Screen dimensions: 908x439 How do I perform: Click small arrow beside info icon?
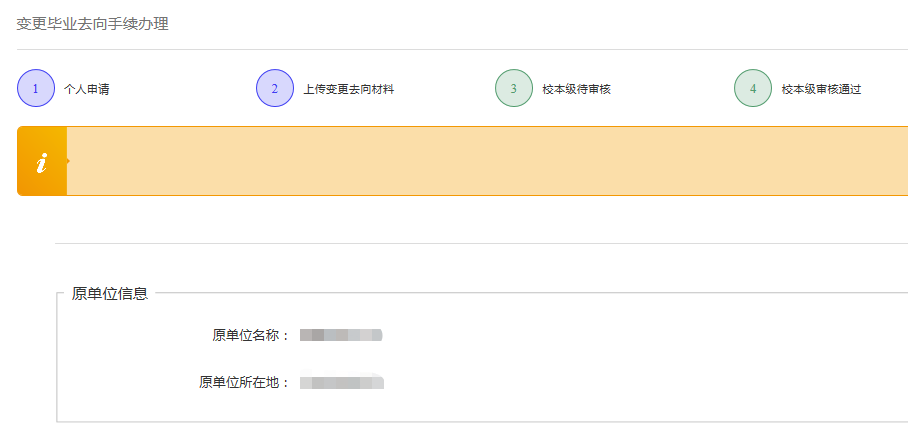pyautogui.click(x=68, y=160)
